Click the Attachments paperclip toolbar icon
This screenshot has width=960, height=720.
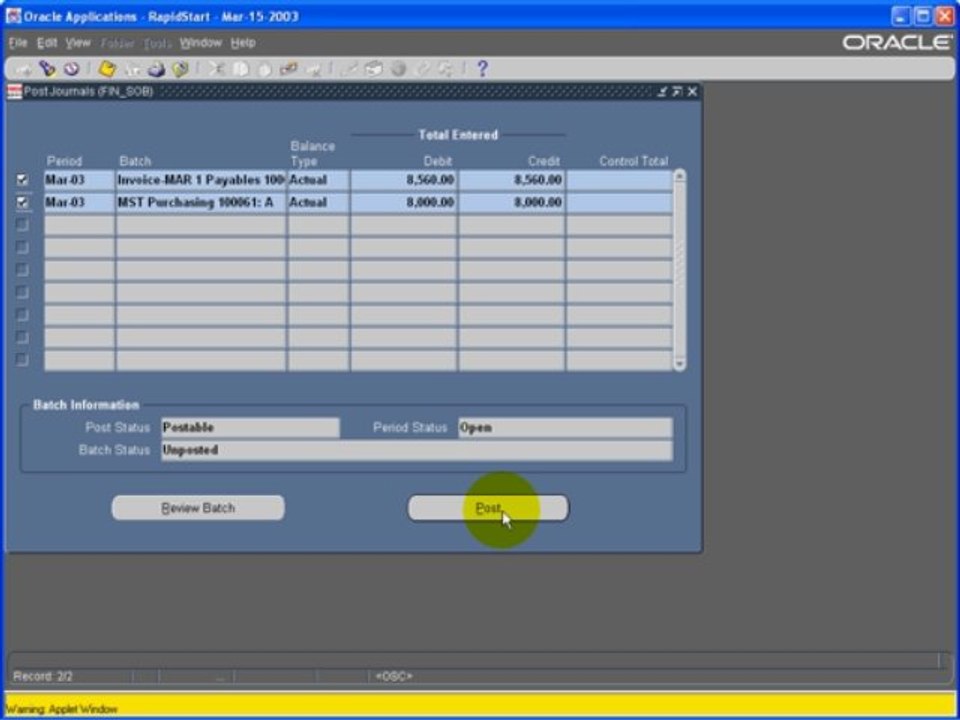(x=422, y=69)
